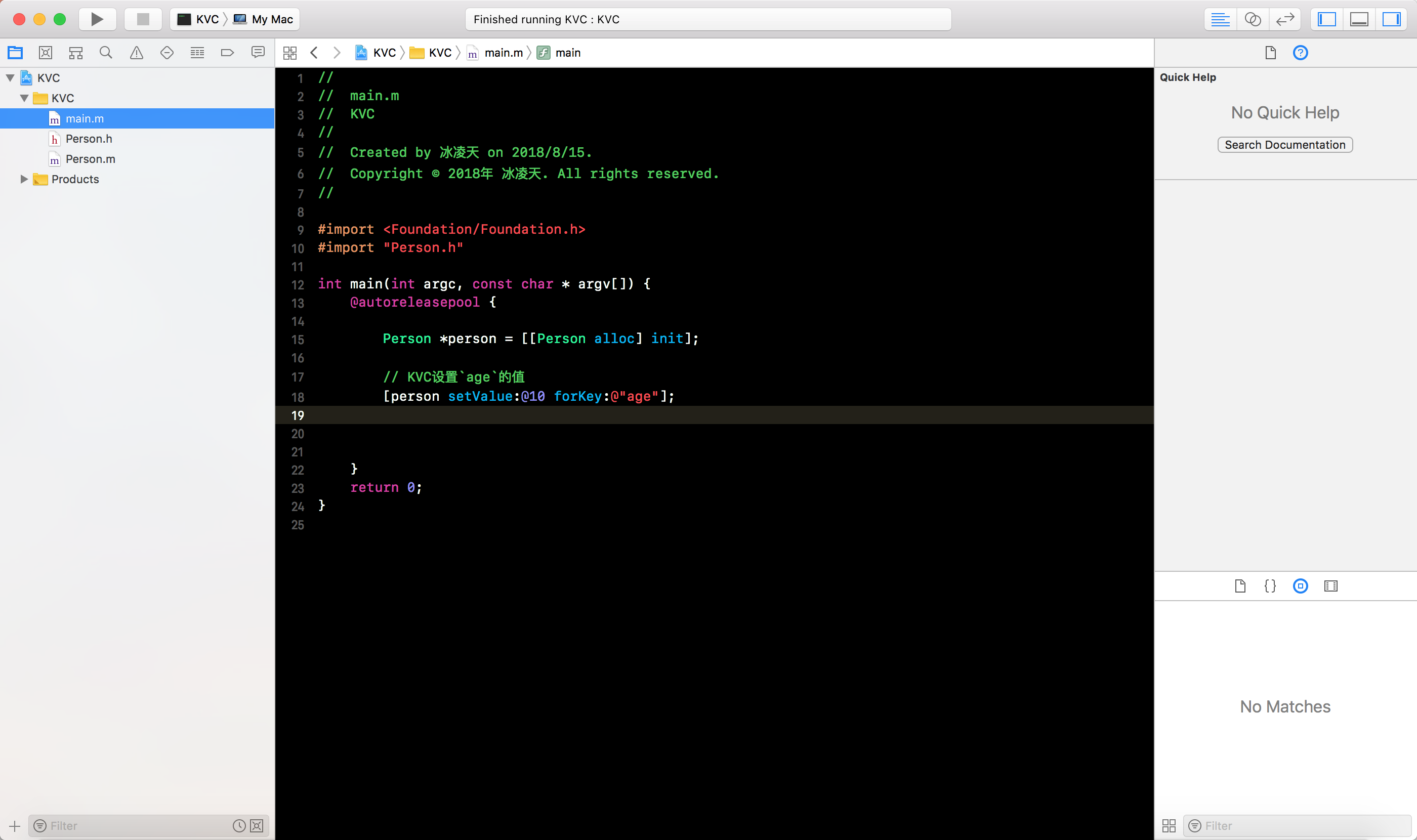Open the Assistant editor overlapping-circles icon
Viewport: 1417px width, 840px height.
click(1252, 19)
